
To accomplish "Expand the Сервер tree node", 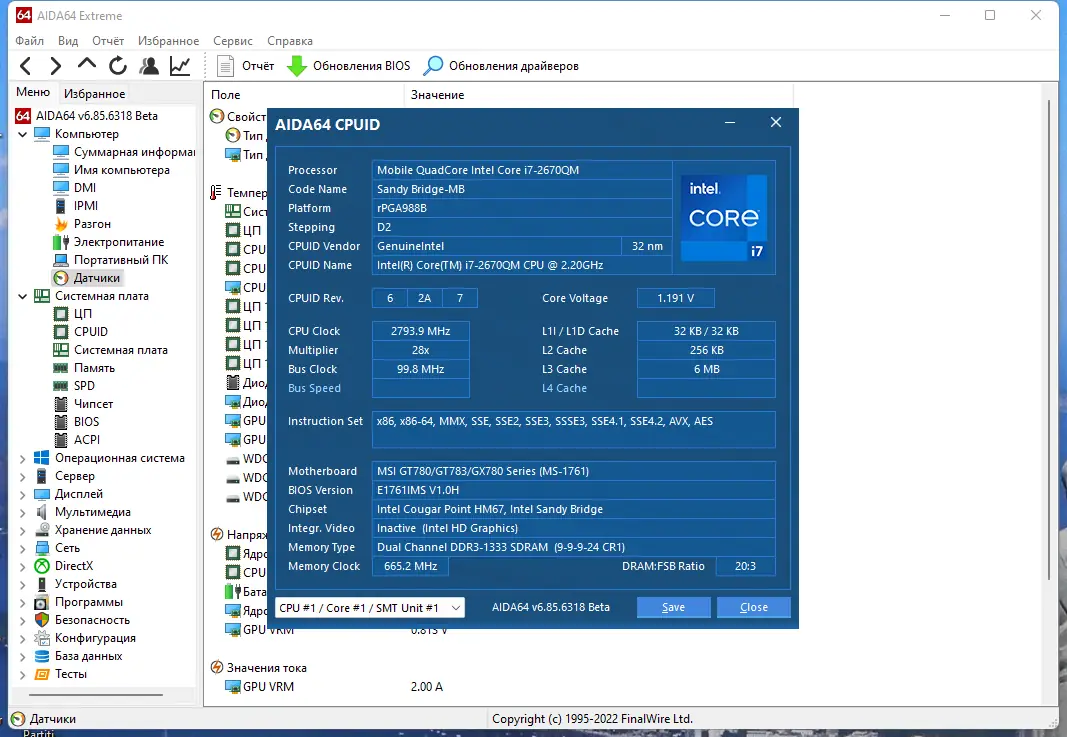I will tap(22, 476).
